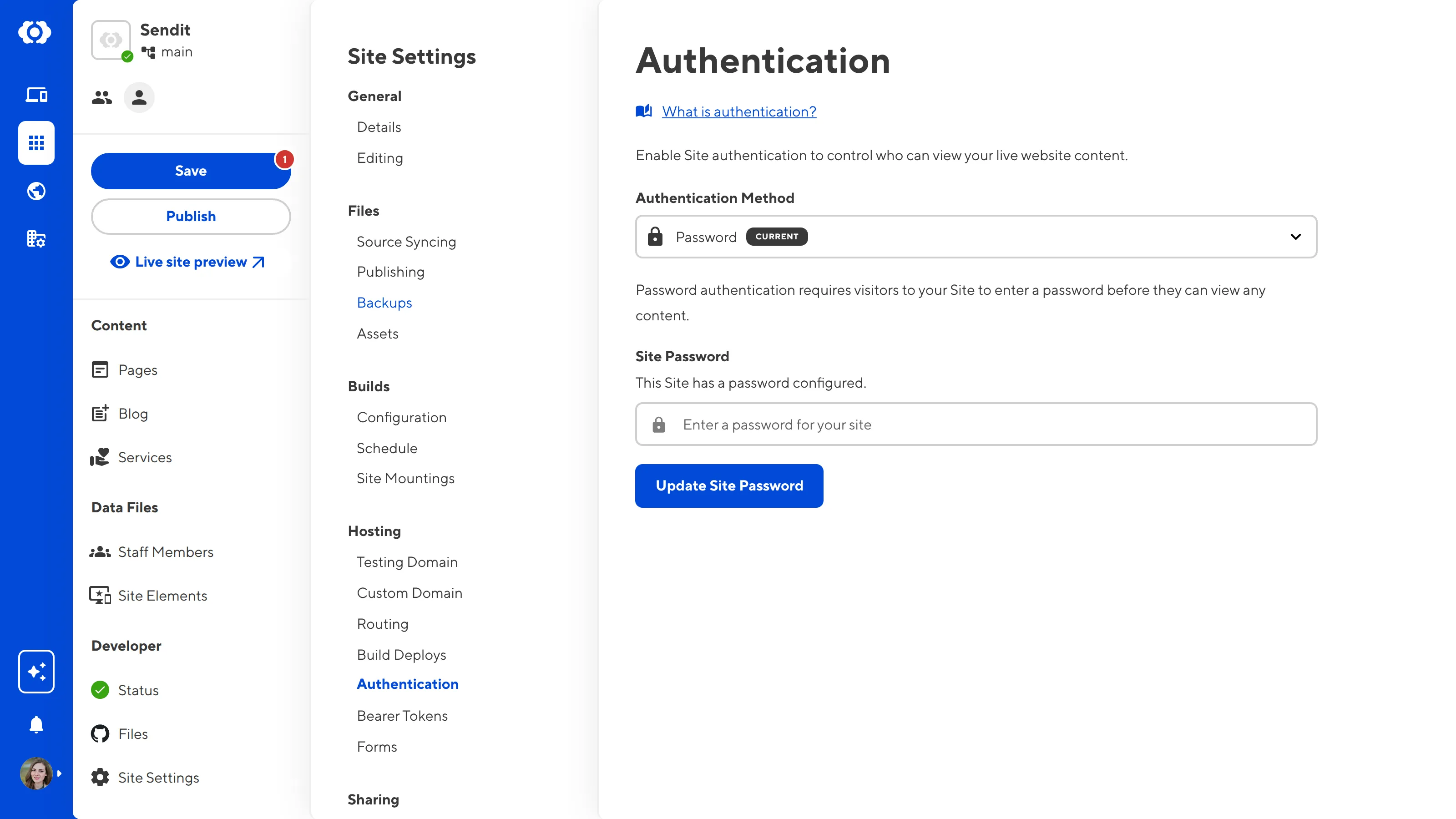Open Custom Domain settings

[x=409, y=593]
